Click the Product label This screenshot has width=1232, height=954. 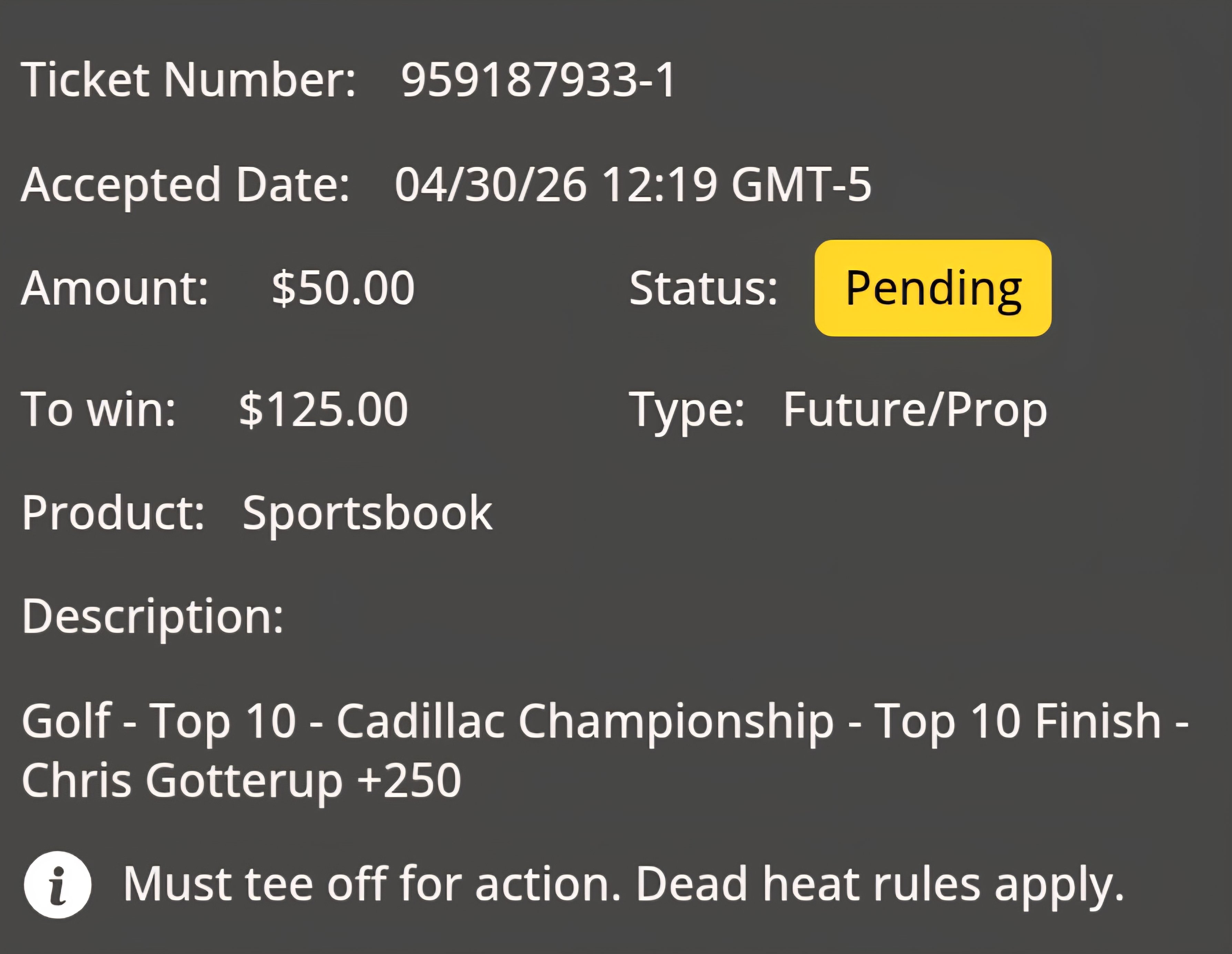click(113, 514)
